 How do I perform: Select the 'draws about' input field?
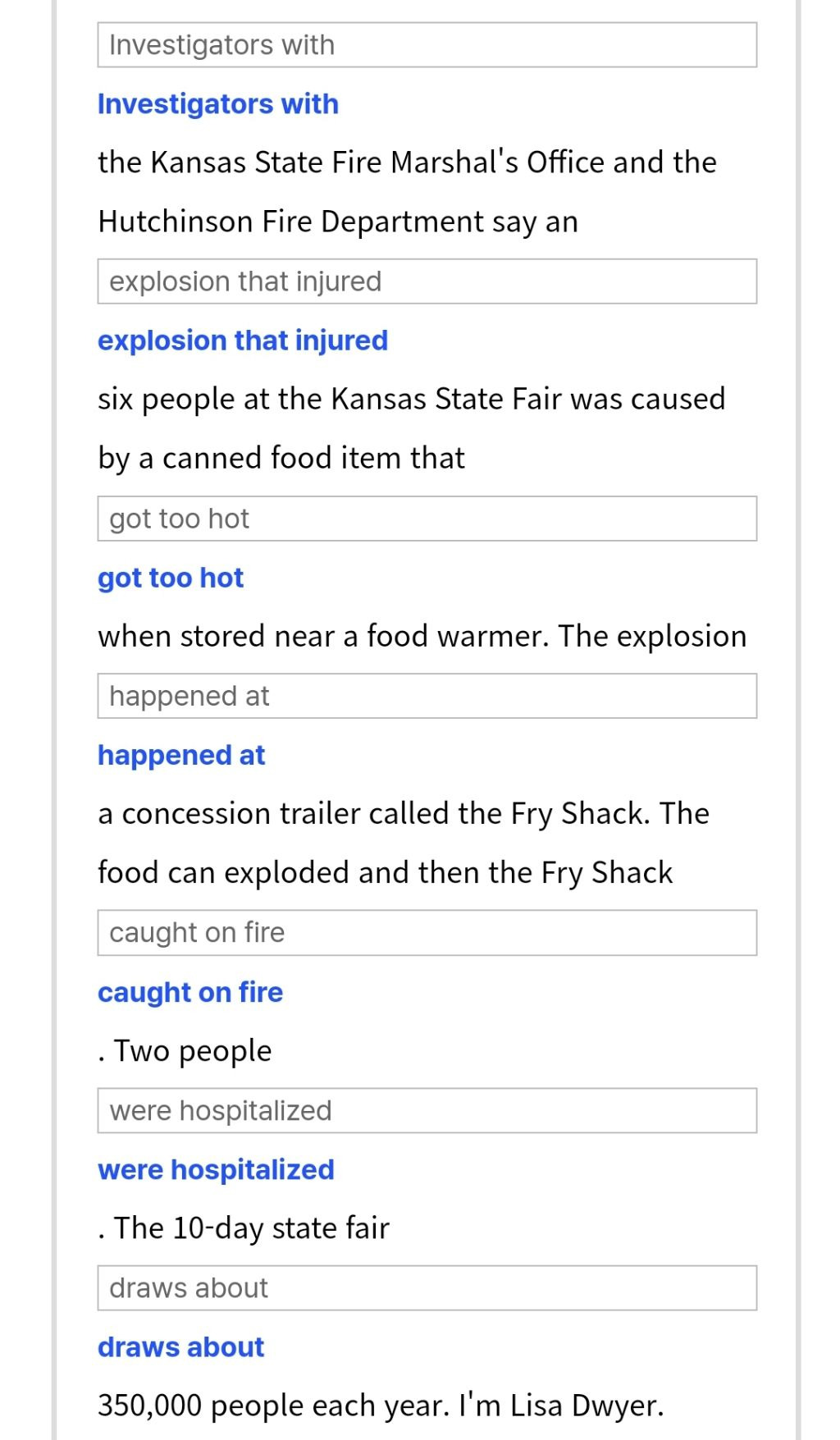pyautogui.click(x=427, y=1288)
